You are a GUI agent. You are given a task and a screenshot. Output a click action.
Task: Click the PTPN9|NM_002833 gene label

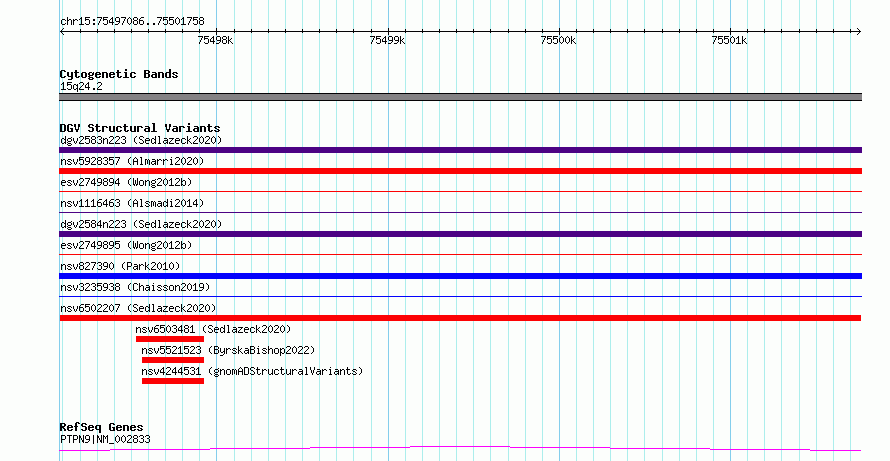coord(105,439)
